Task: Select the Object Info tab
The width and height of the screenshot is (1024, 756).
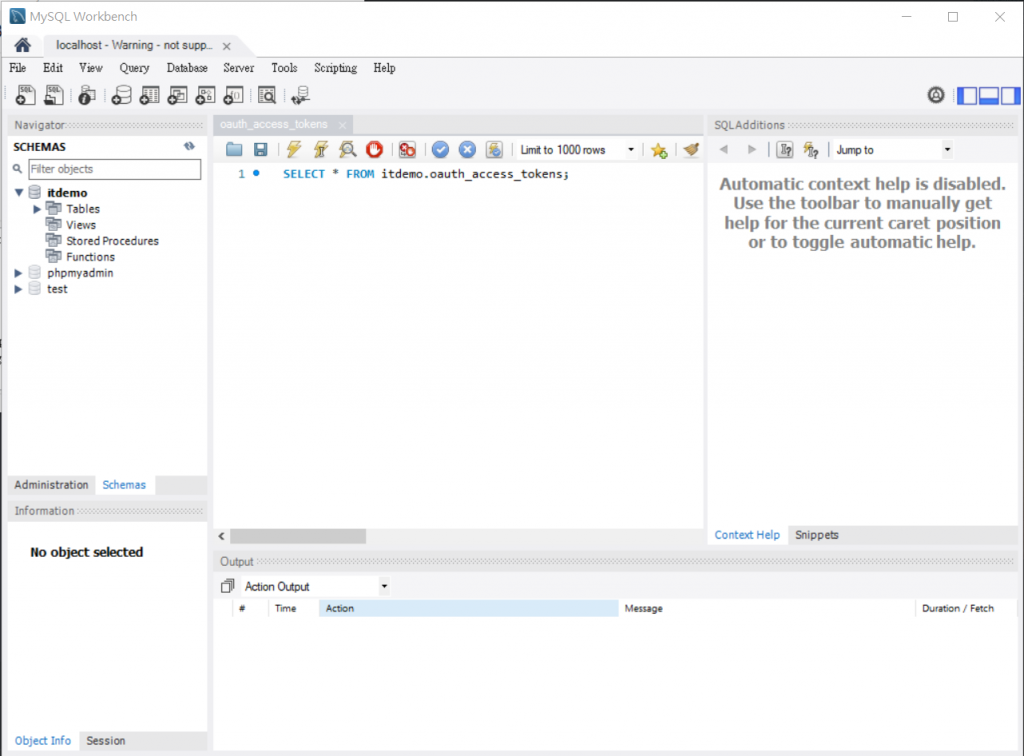Action: [42, 740]
